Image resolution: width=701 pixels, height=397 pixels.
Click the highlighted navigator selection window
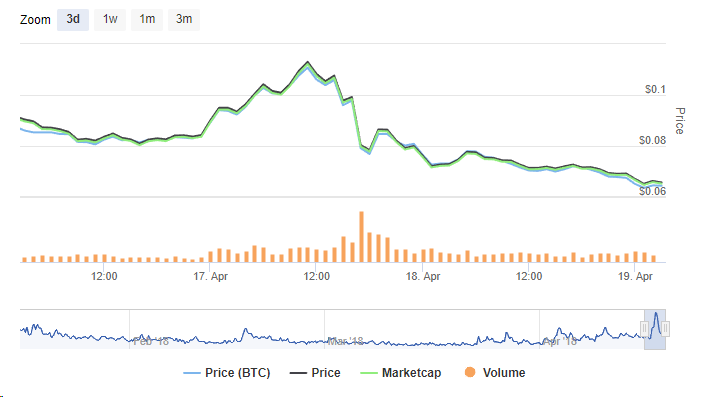point(655,329)
